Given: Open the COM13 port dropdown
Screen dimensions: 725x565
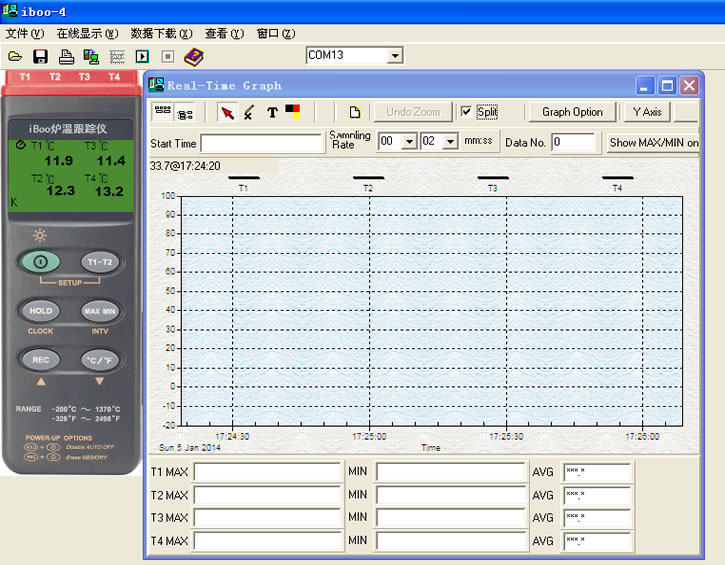Looking at the screenshot, I should pos(395,56).
